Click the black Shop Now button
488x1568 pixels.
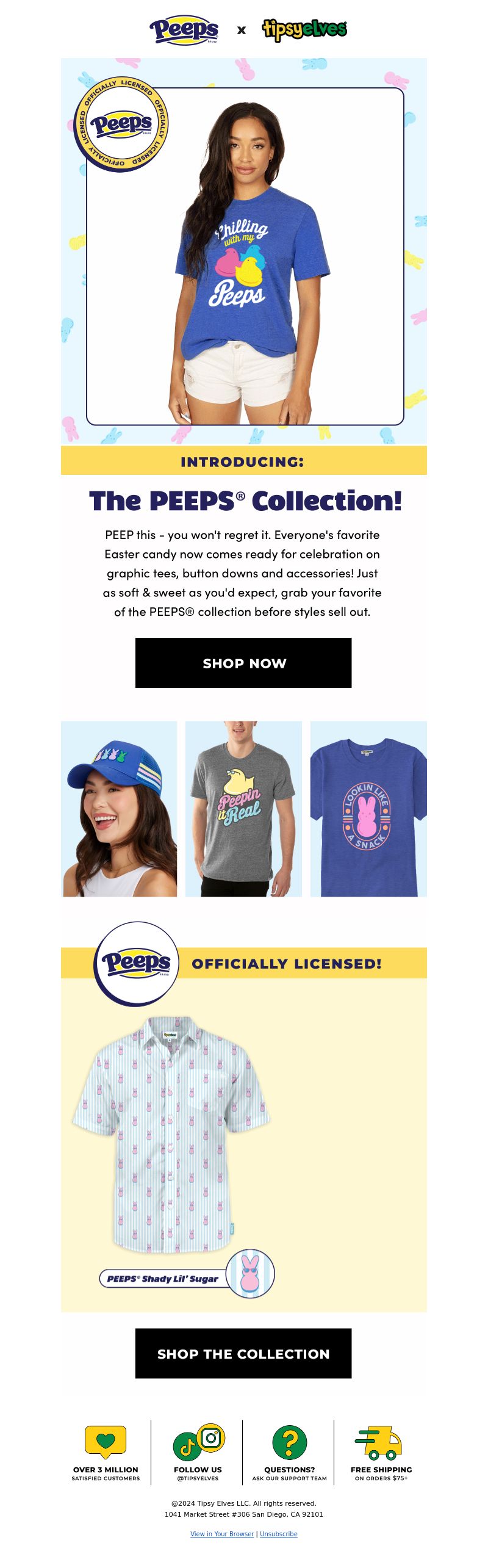coord(243,663)
